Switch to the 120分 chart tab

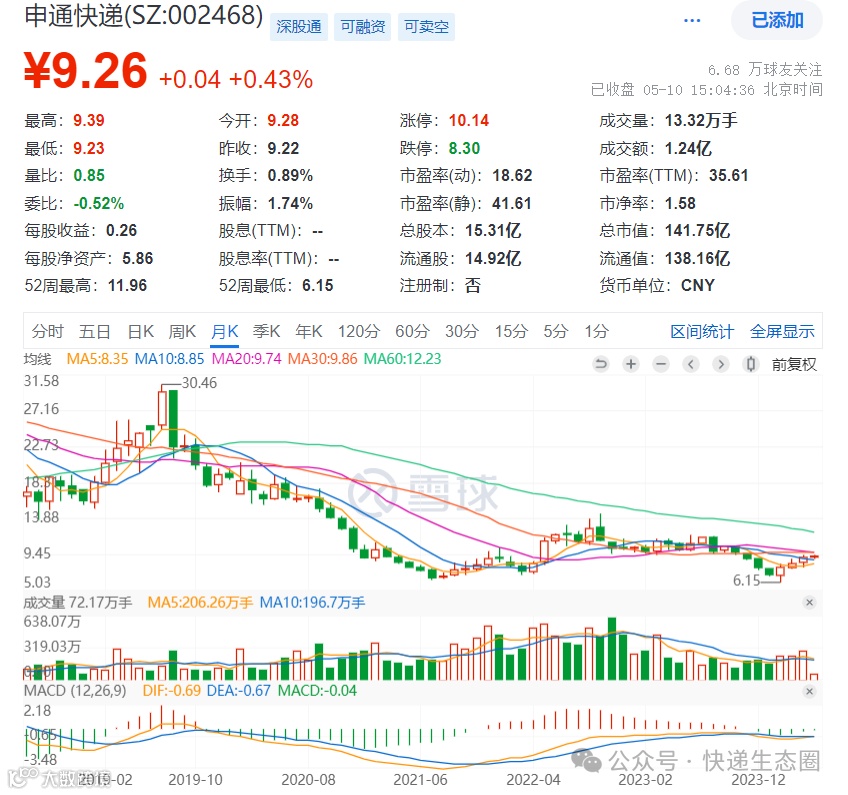coord(359,331)
